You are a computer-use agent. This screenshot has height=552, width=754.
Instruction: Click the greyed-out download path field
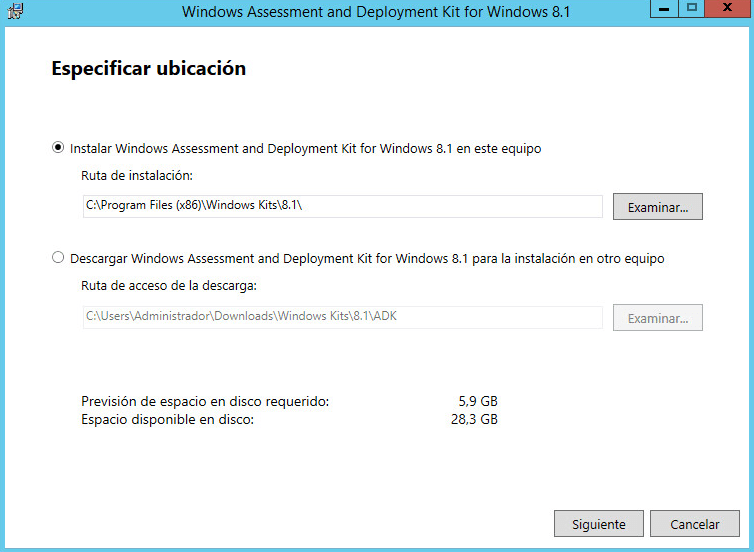click(x=342, y=317)
